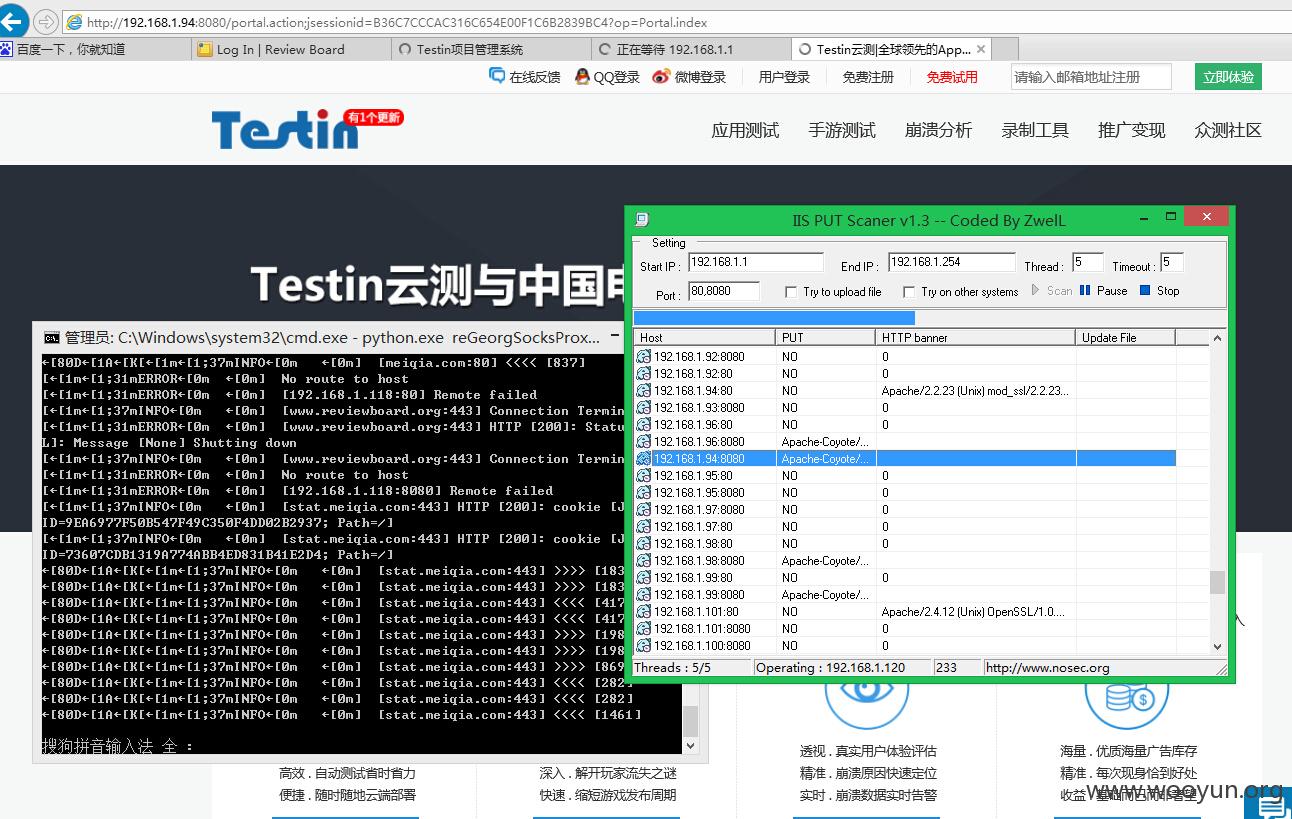Click the Scan play icon in scanner
Image resolution: width=1292 pixels, height=819 pixels.
coord(1036,291)
